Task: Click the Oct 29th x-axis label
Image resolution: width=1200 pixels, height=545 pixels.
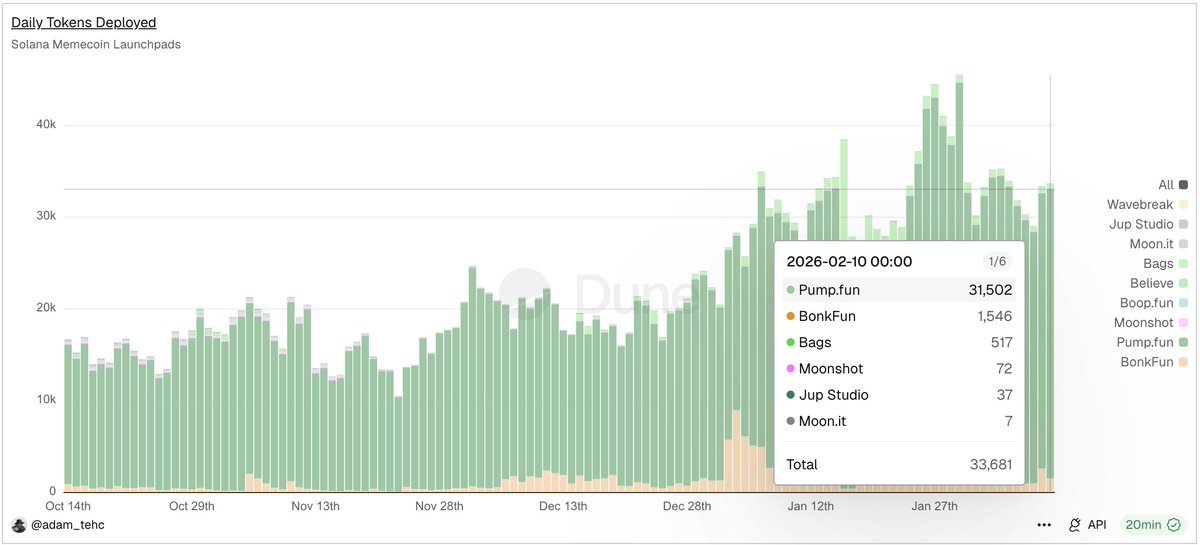Action: point(192,506)
